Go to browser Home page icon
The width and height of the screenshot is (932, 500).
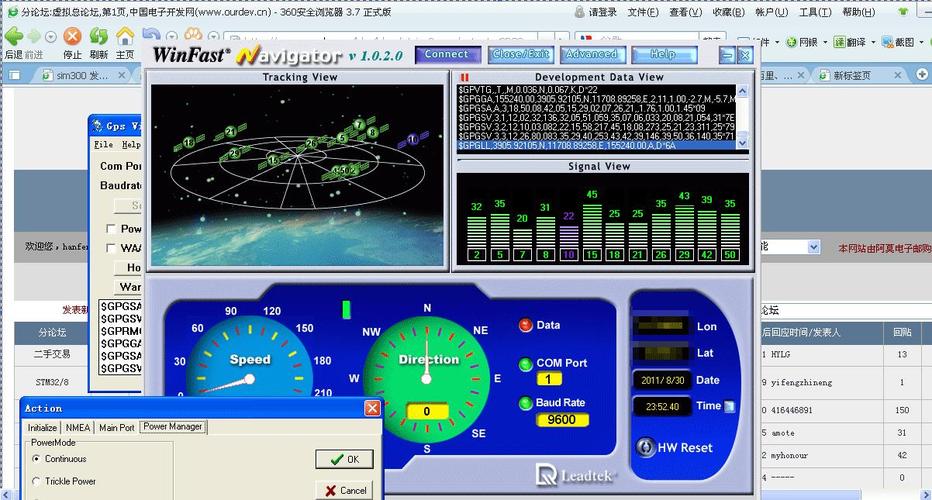click(x=125, y=37)
